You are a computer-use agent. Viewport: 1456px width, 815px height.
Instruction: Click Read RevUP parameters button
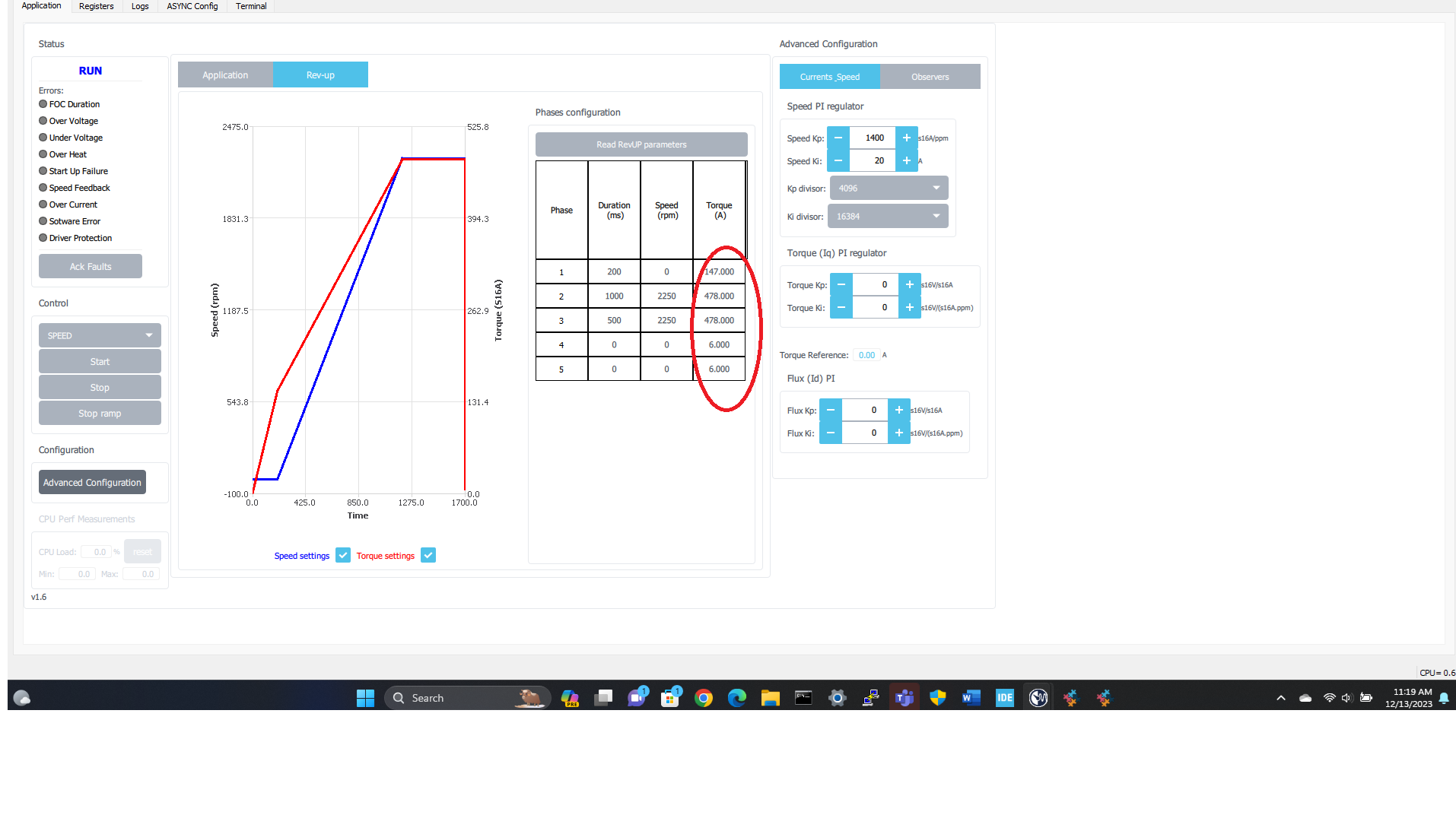click(641, 144)
